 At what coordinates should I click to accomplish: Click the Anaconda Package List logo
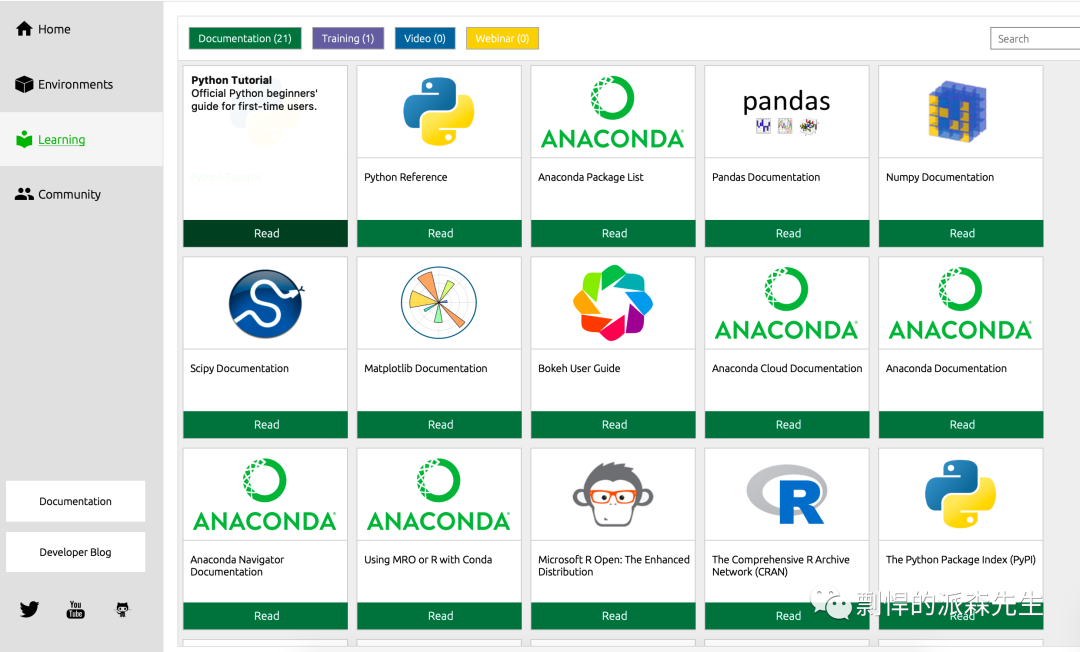[612, 112]
